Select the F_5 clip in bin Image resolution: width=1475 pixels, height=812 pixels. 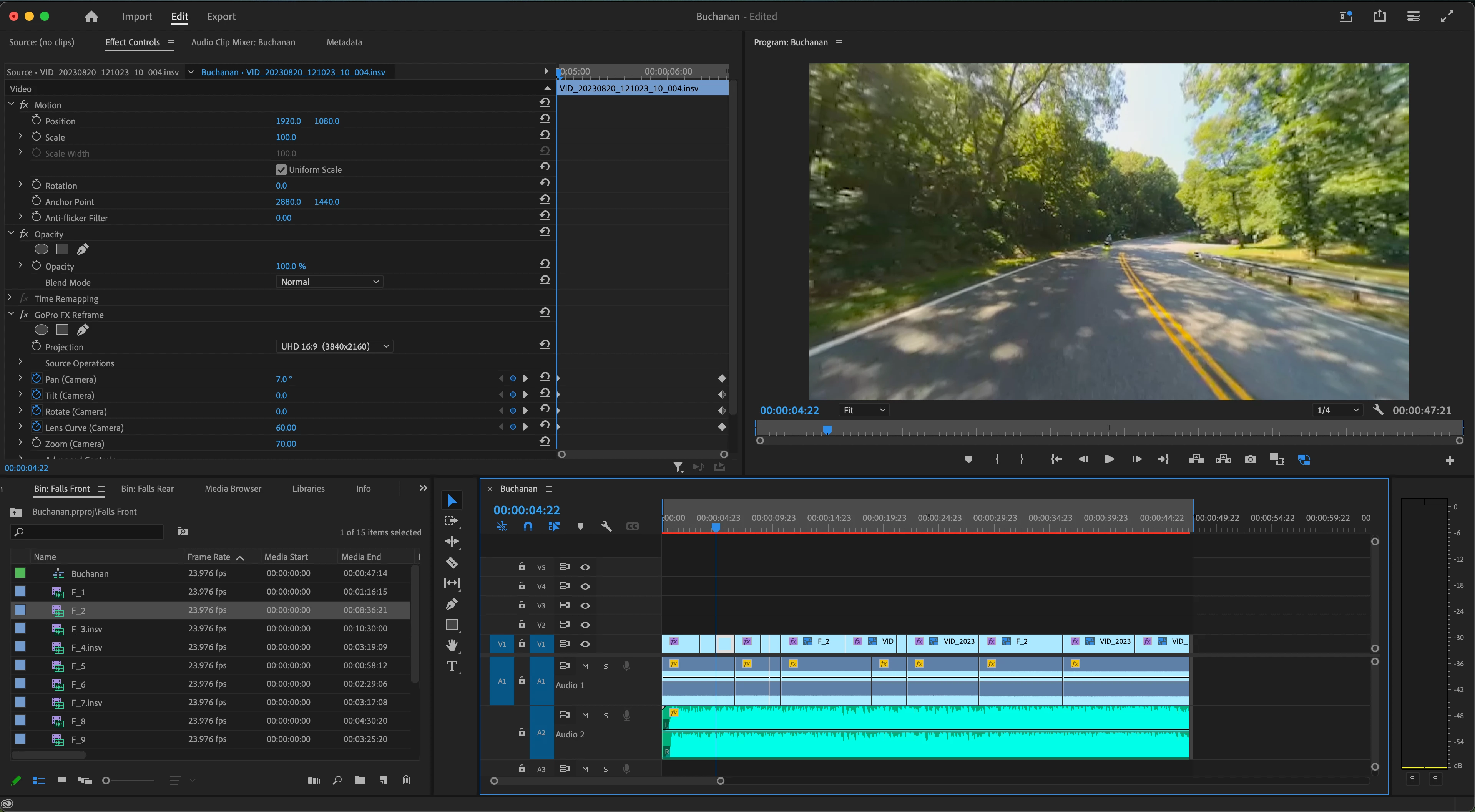point(78,666)
